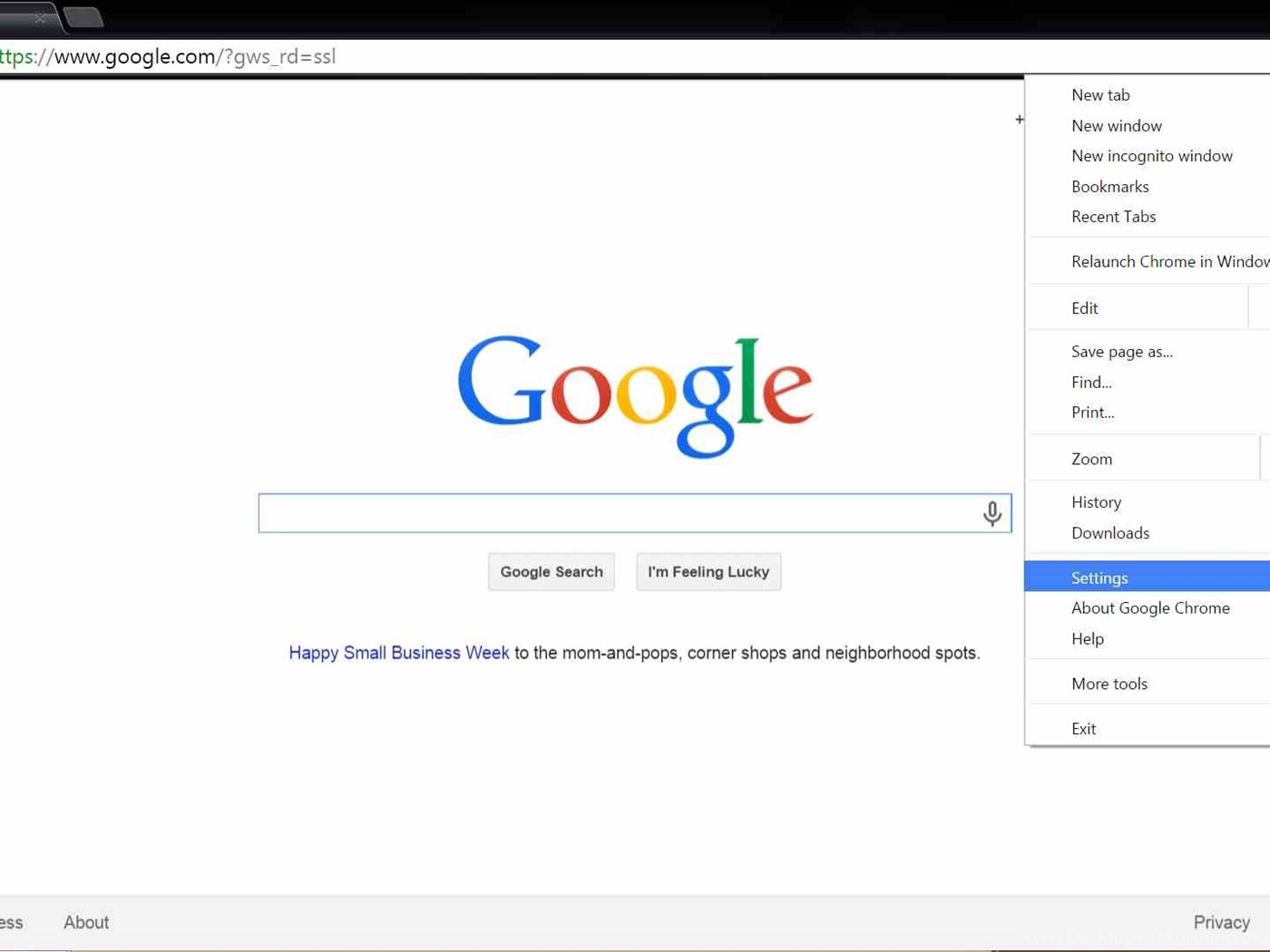
Task: Close the active browser tab
Action: coord(40,18)
